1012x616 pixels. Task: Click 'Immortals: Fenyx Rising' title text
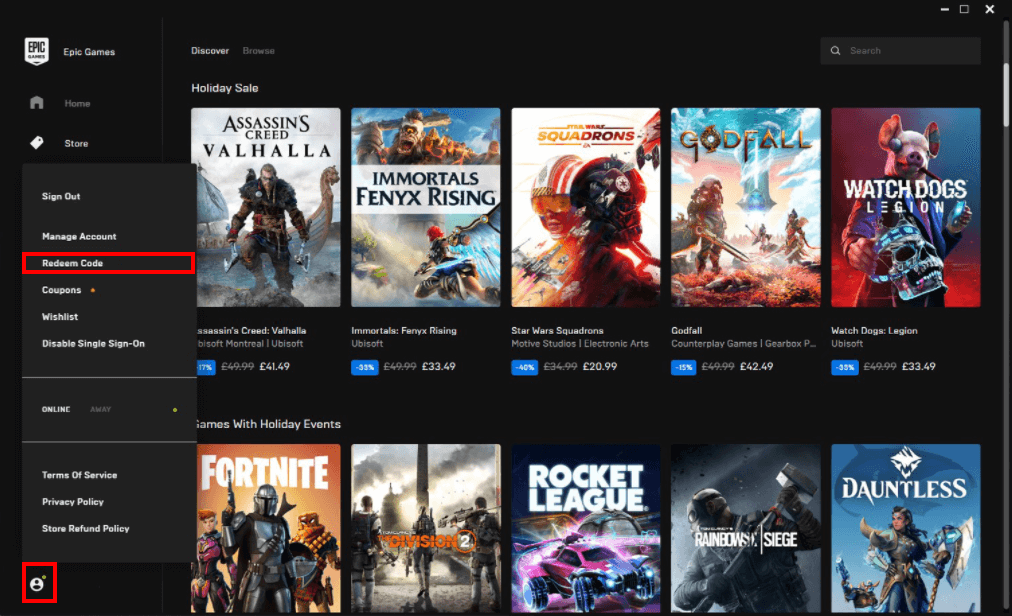(403, 331)
